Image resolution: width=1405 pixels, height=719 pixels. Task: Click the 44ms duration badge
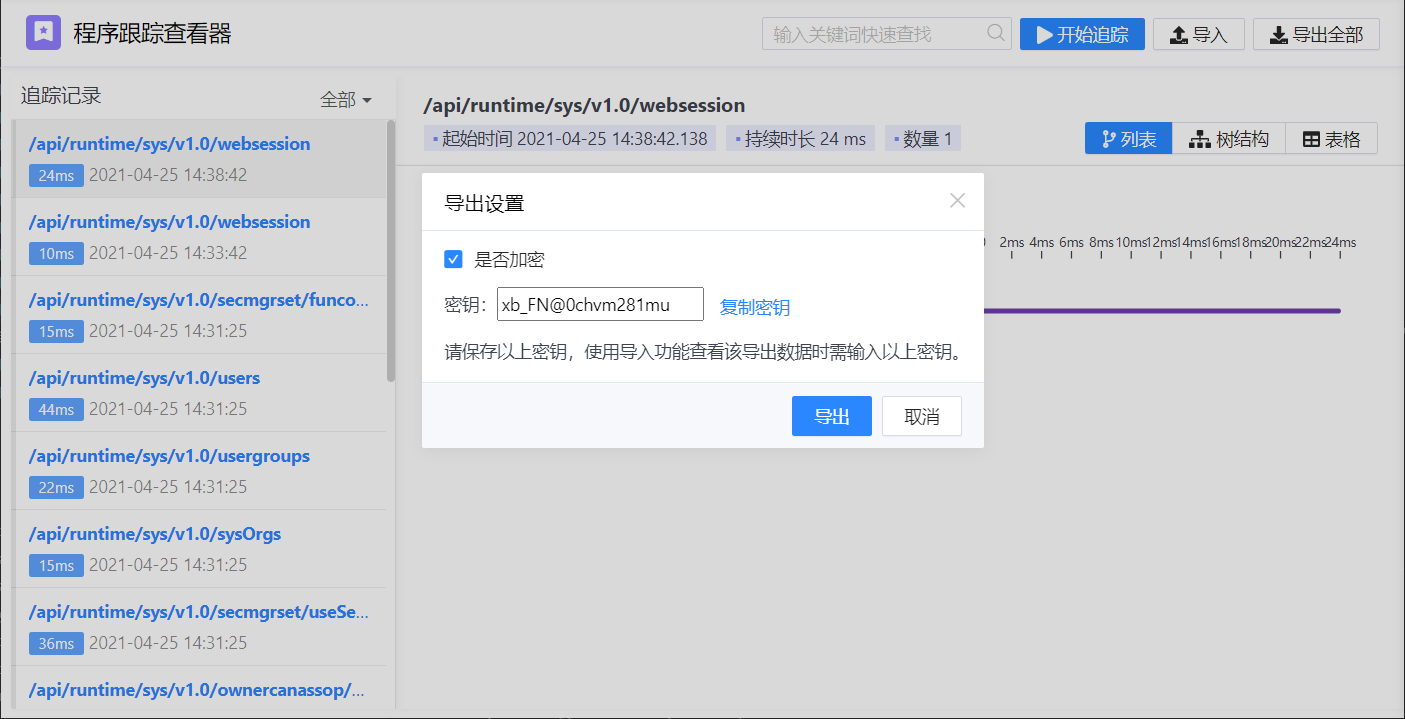pyautogui.click(x=56, y=410)
